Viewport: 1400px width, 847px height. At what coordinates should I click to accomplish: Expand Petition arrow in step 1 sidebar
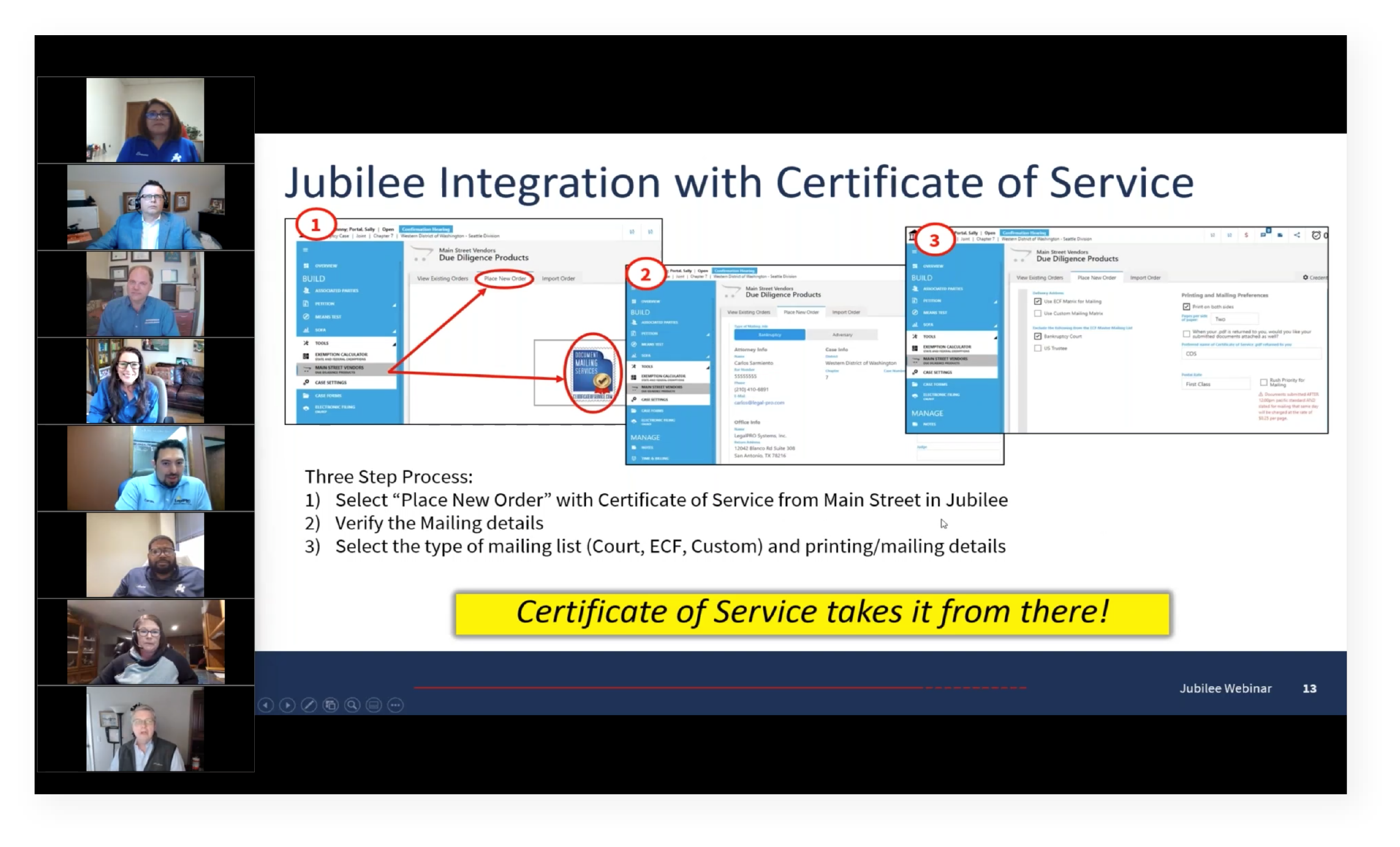394,305
